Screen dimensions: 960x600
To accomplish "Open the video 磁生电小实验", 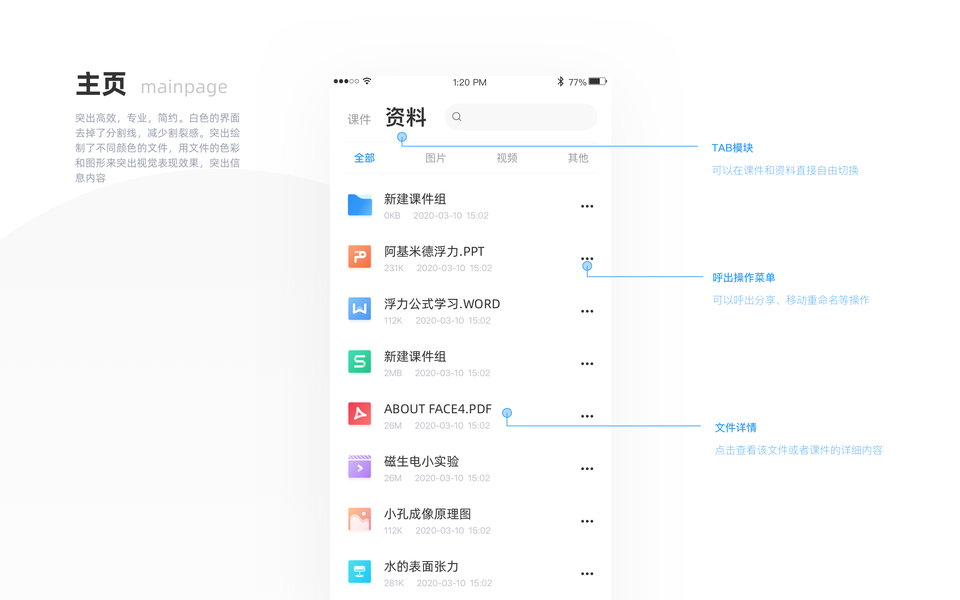I will pos(421,462).
